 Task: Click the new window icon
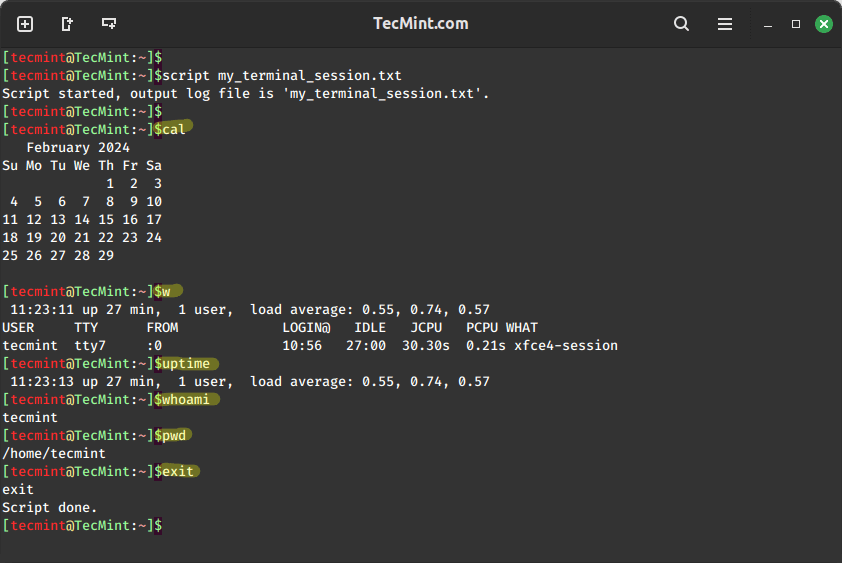coord(109,24)
